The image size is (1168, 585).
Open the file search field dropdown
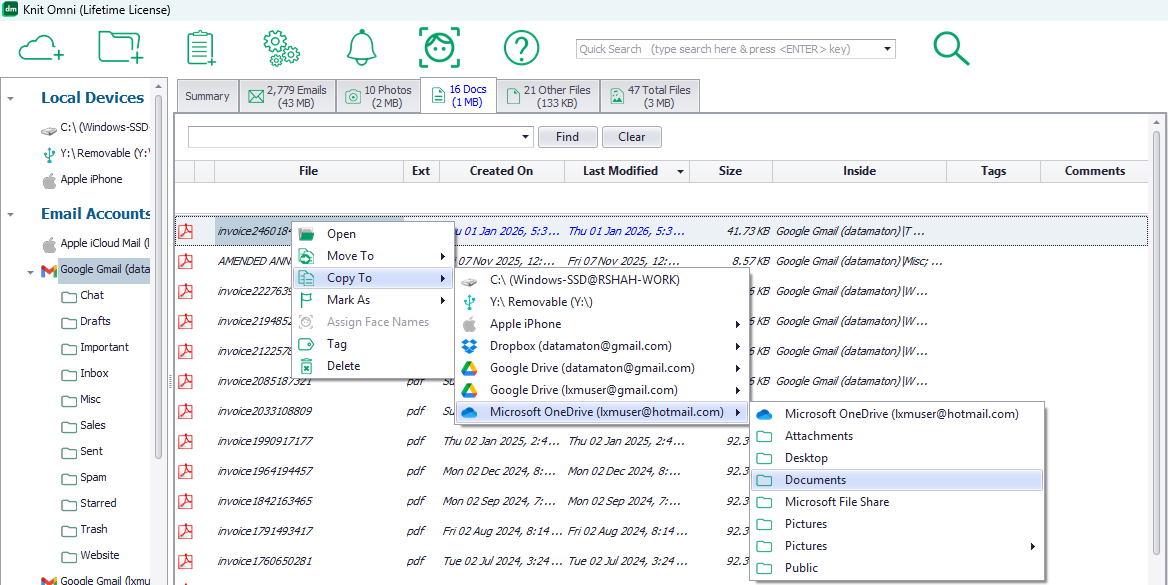tap(527, 136)
